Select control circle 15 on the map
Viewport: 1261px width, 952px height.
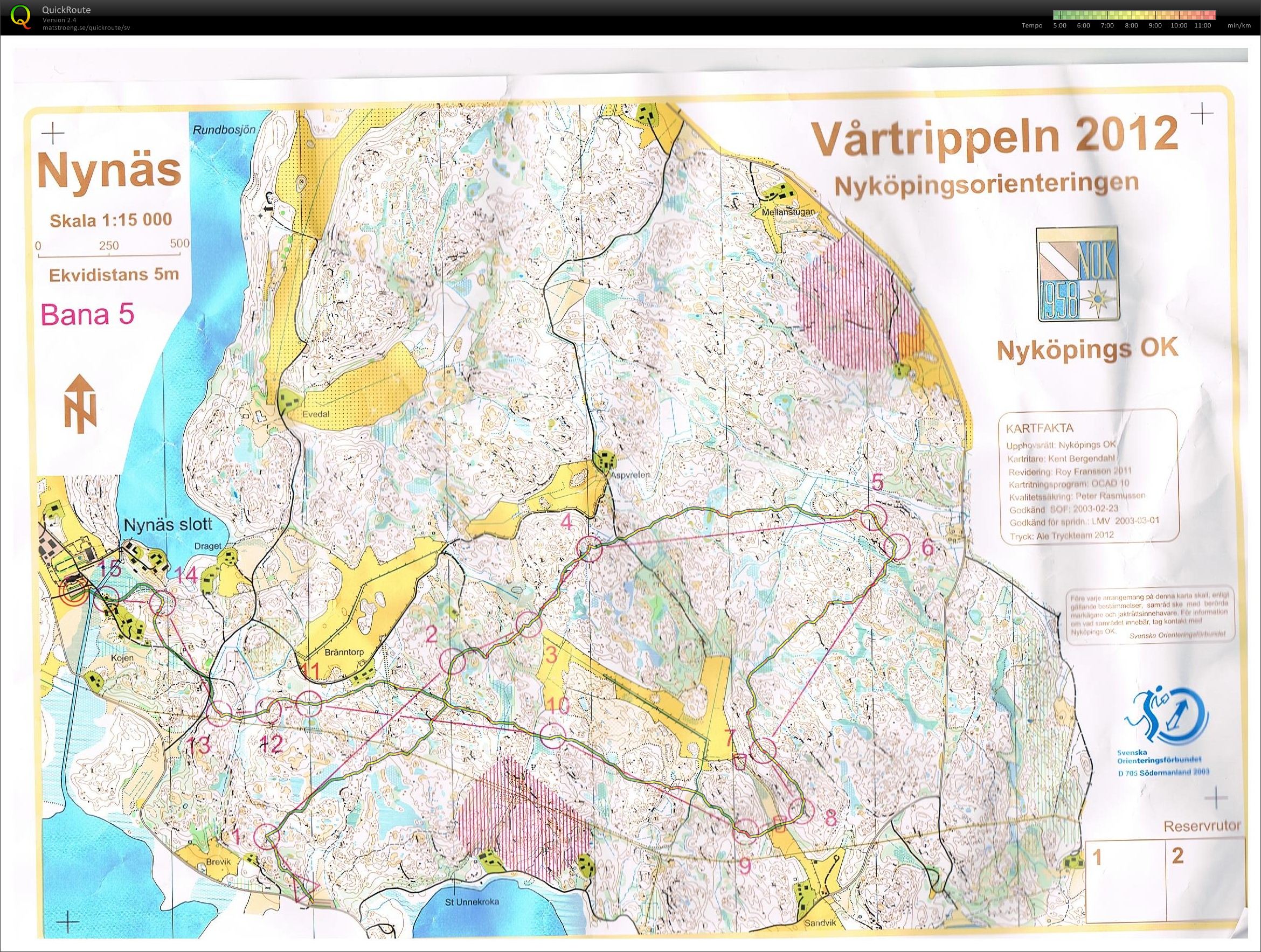tap(107, 599)
